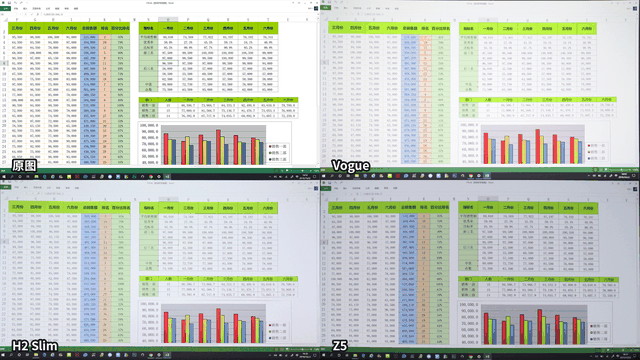The image size is (640, 360).
Task: Click the 销售一部 legend entry in Vogue panel chart
Action: pos(597,145)
